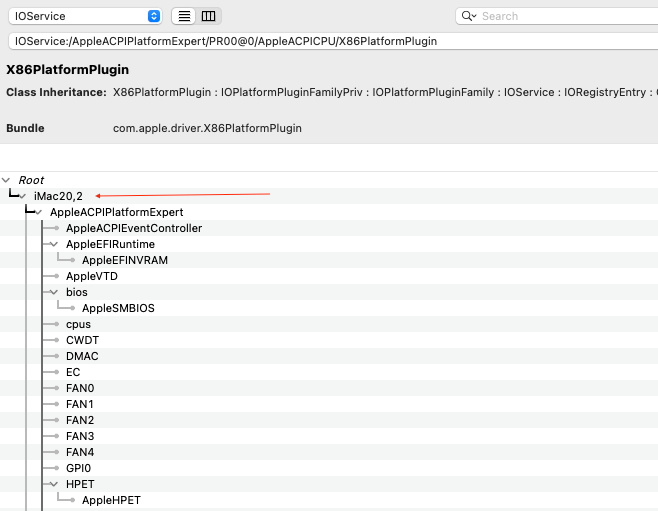658x511 pixels.
Task: Select the AppleSMBIOS entry
Action: [x=118, y=308]
